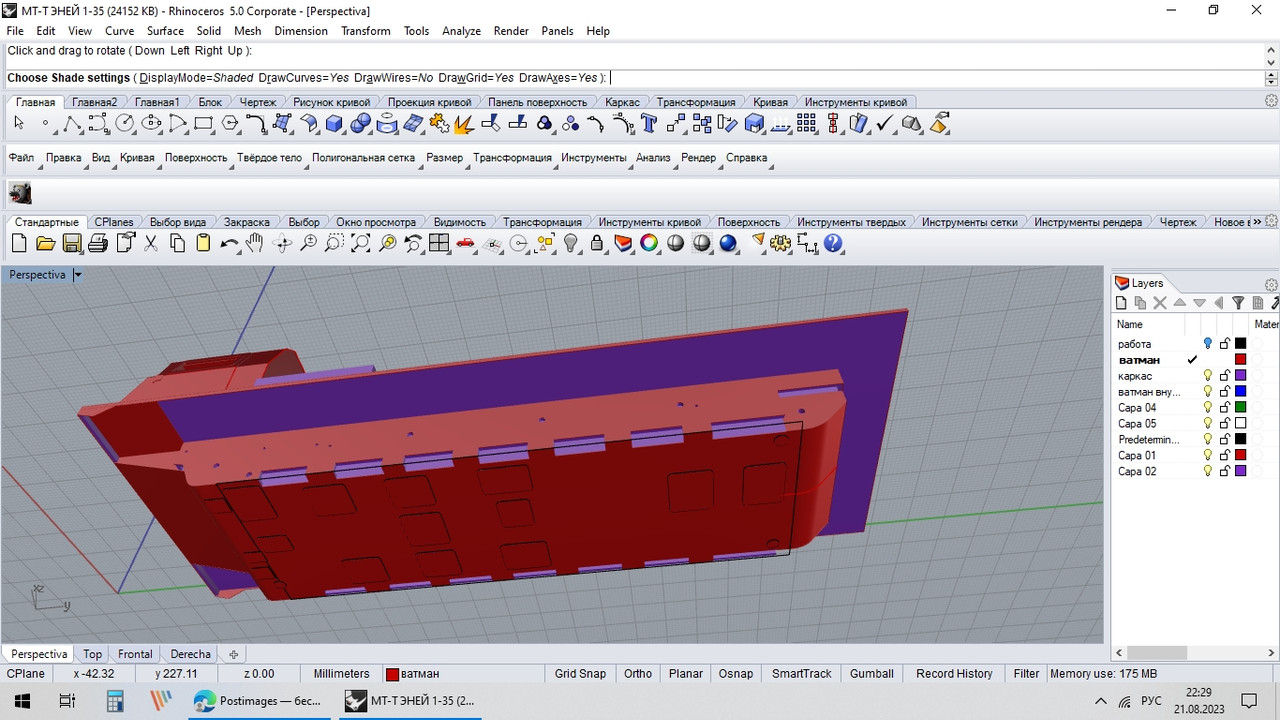
Task: Open the Layers panel gear options
Action: pyautogui.click(x=1273, y=283)
